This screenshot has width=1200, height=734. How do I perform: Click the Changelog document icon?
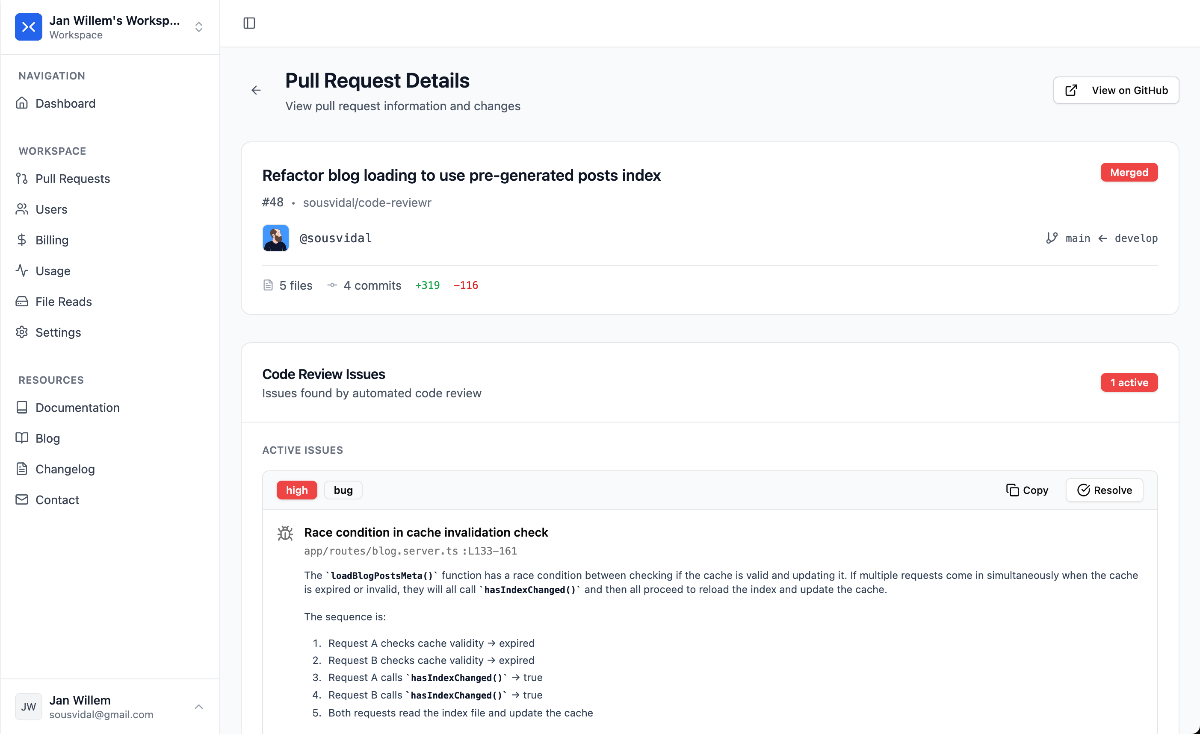[22, 469]
